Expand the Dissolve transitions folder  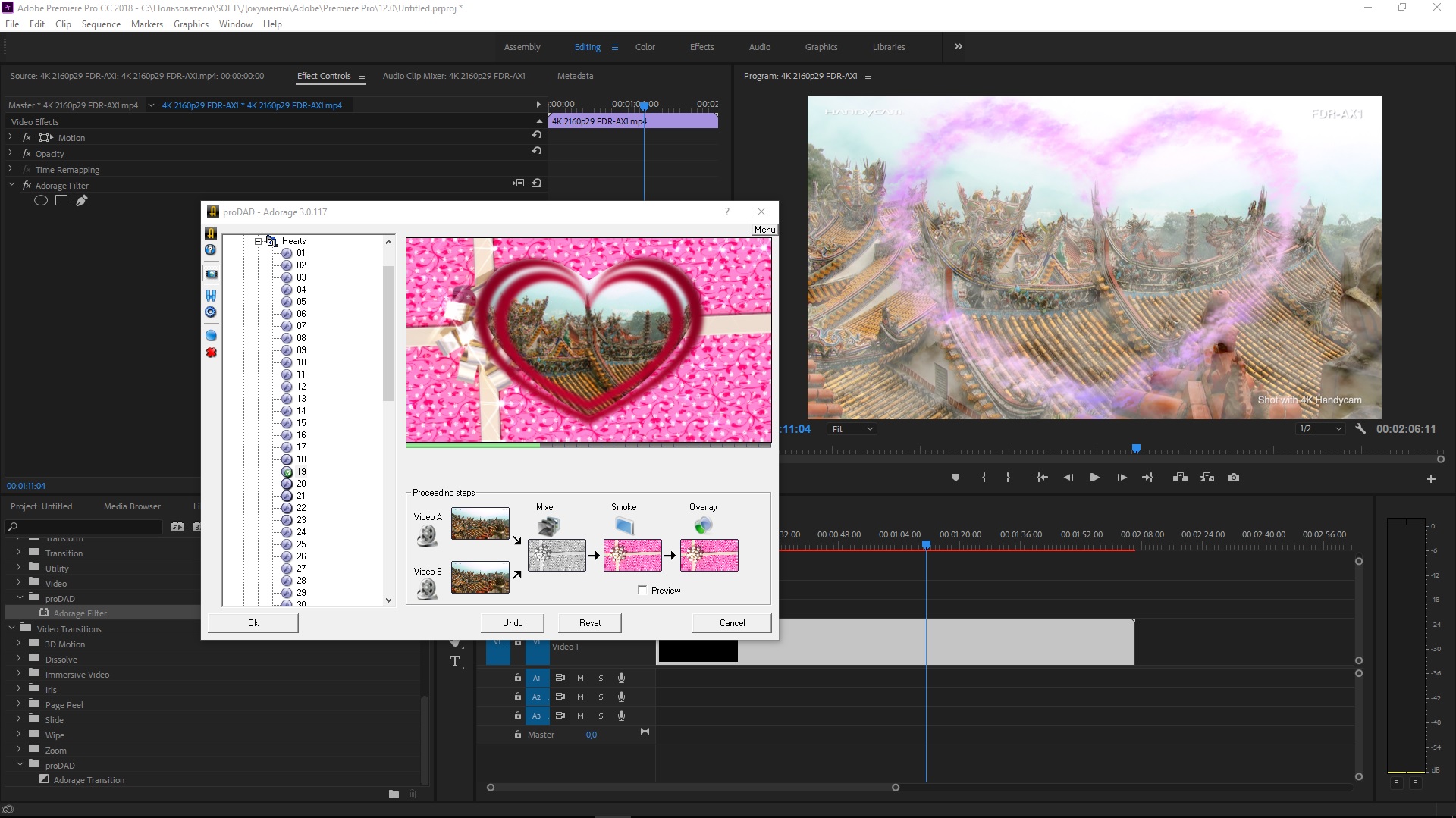(19, 659)
